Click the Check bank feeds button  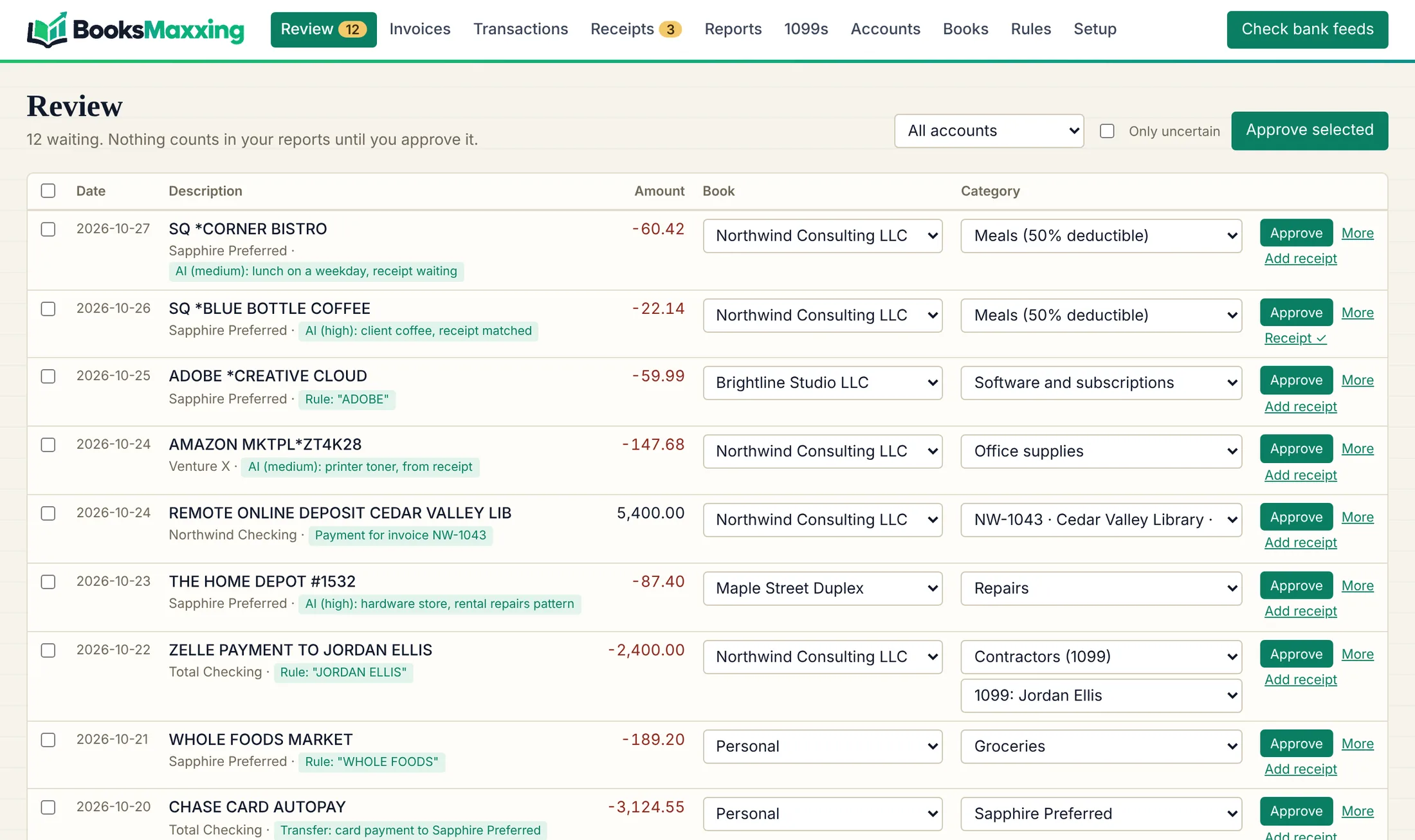(1308, 30)
